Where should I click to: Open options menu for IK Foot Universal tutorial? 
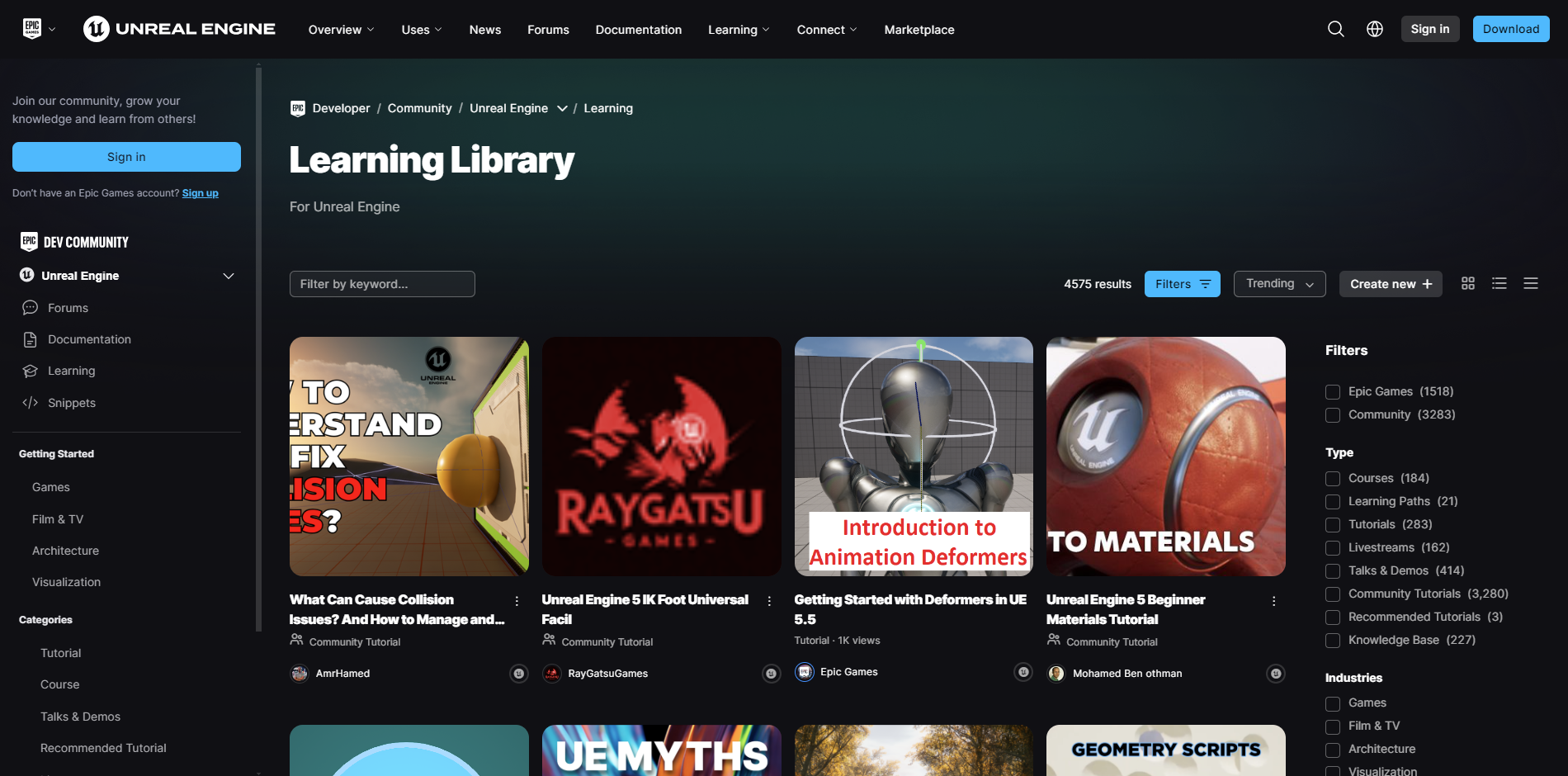[x=769, y=601]
